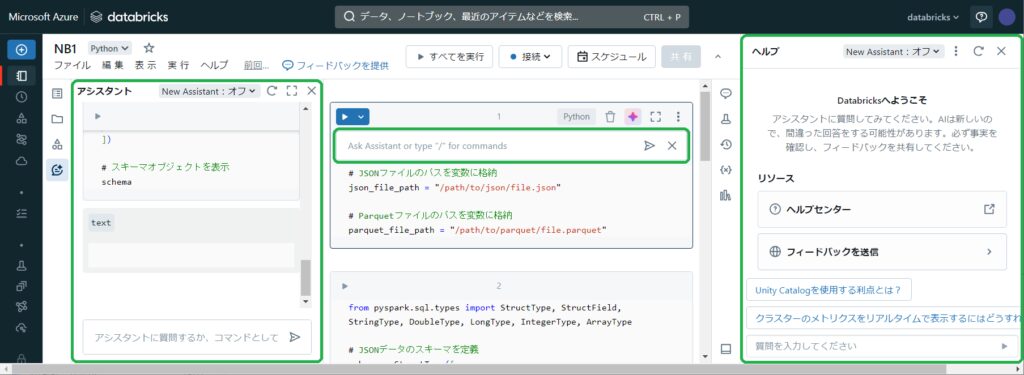Click the 共有 share button
Viewport: 1024px width, 375px height.
[x=680, y=57]
